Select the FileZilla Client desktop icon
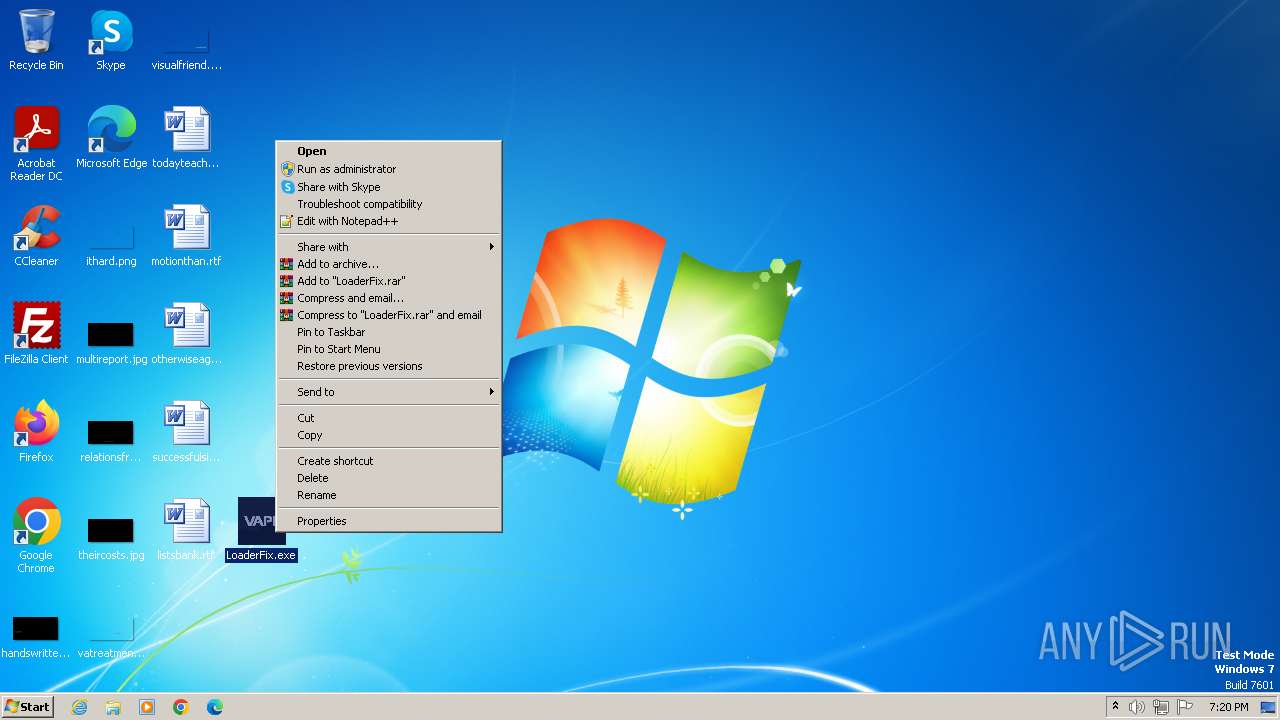The width and height of the screenshot is (1280, 720). pos(36,334)
